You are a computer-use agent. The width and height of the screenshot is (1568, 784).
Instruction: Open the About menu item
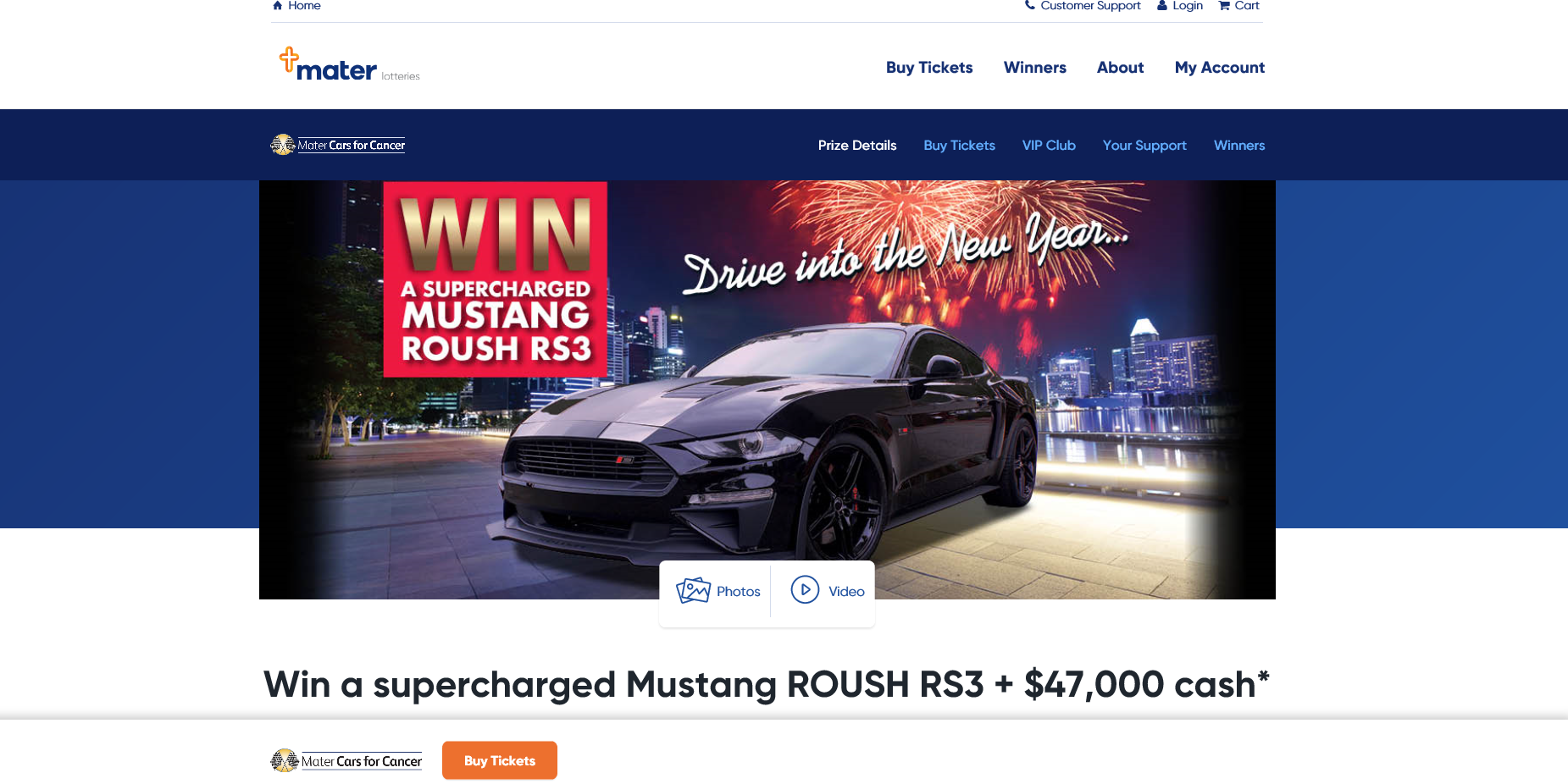point(1120,68)
